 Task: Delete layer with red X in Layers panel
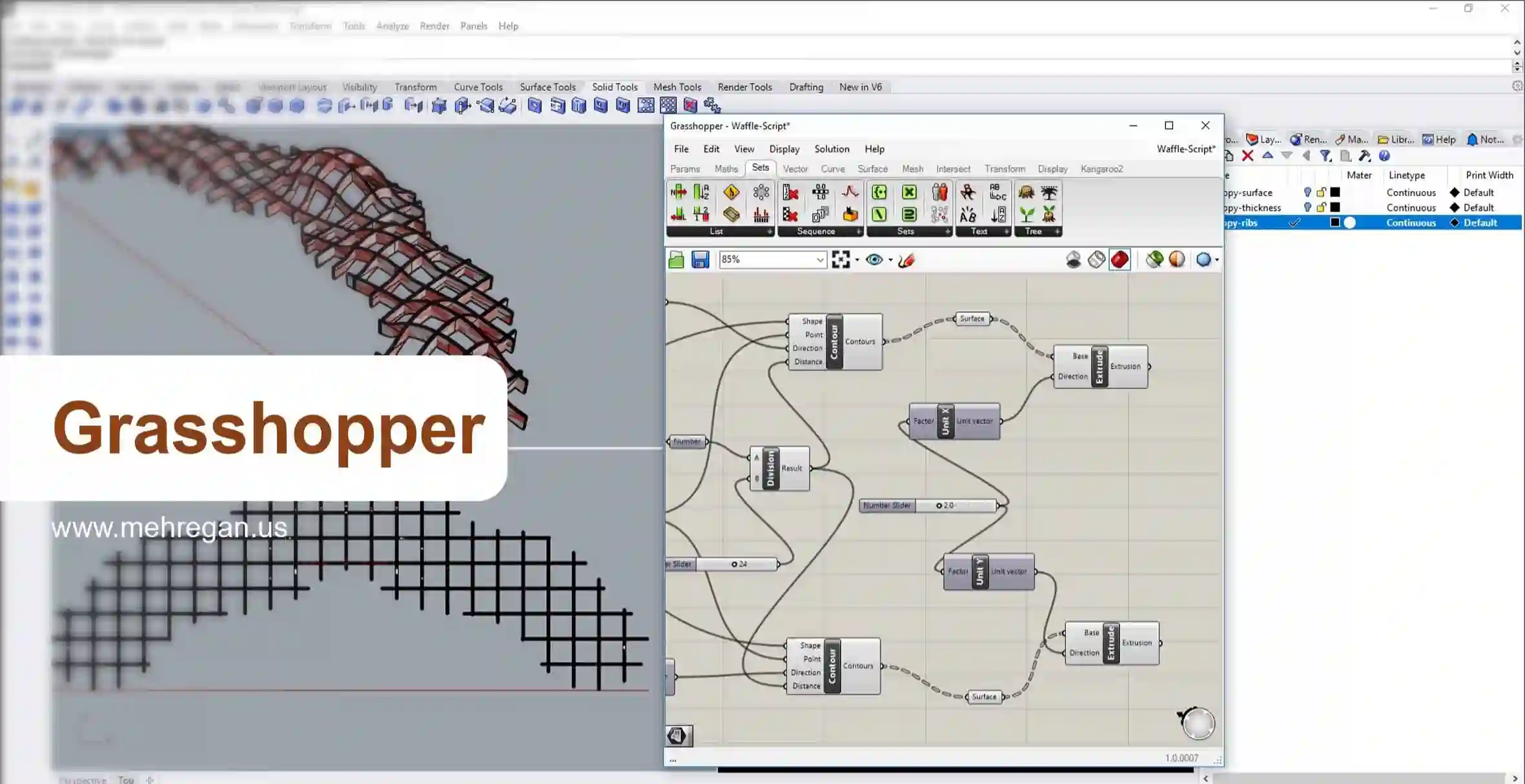tap(1247, 156)
